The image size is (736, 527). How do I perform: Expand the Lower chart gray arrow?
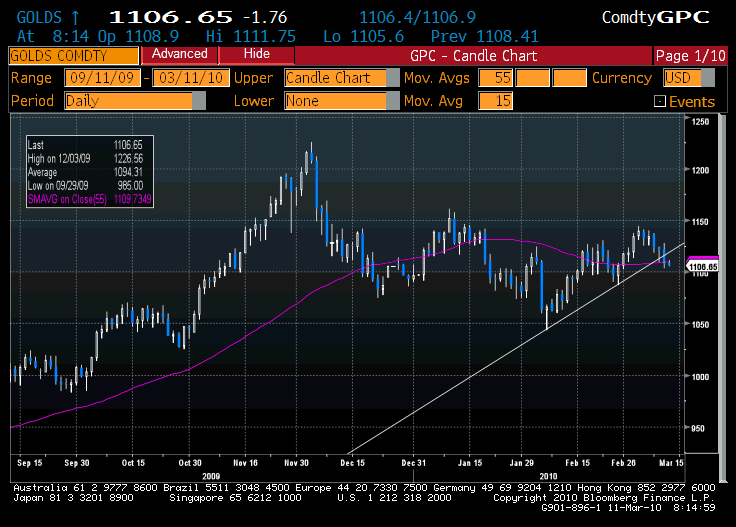[x=393, y=101]
